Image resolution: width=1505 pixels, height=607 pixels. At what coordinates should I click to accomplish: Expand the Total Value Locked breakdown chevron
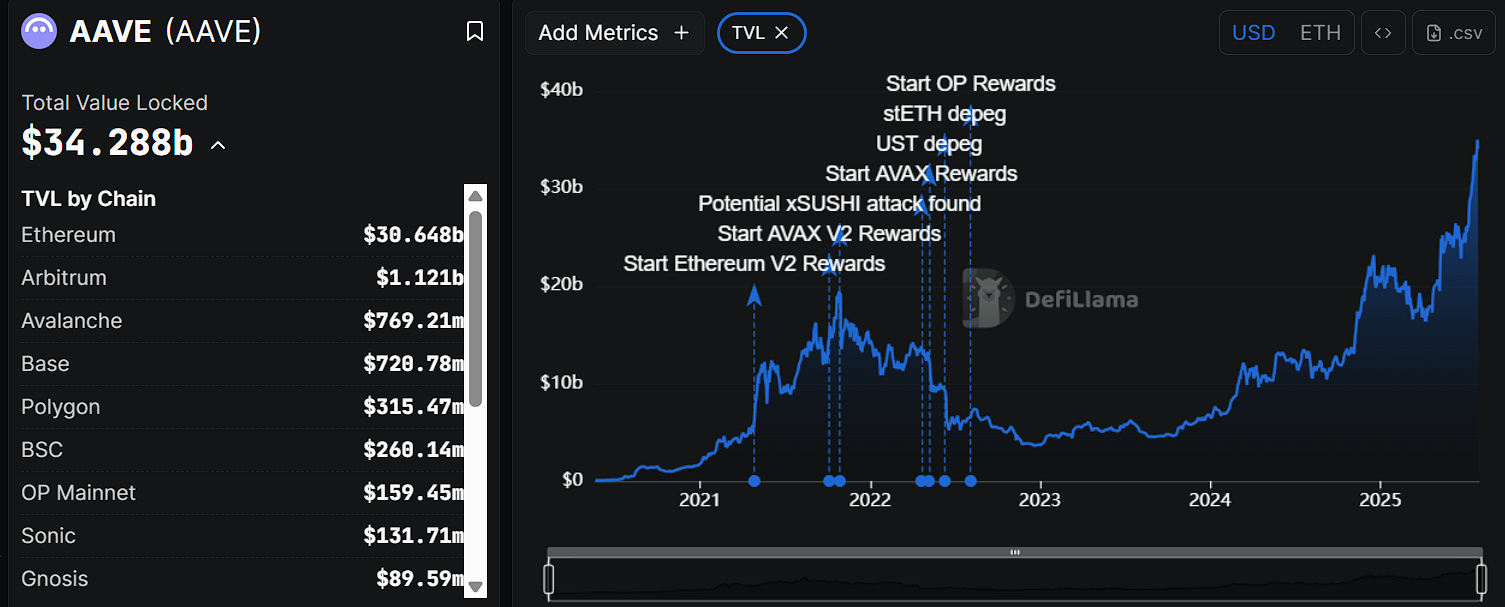tap(218, 146)
